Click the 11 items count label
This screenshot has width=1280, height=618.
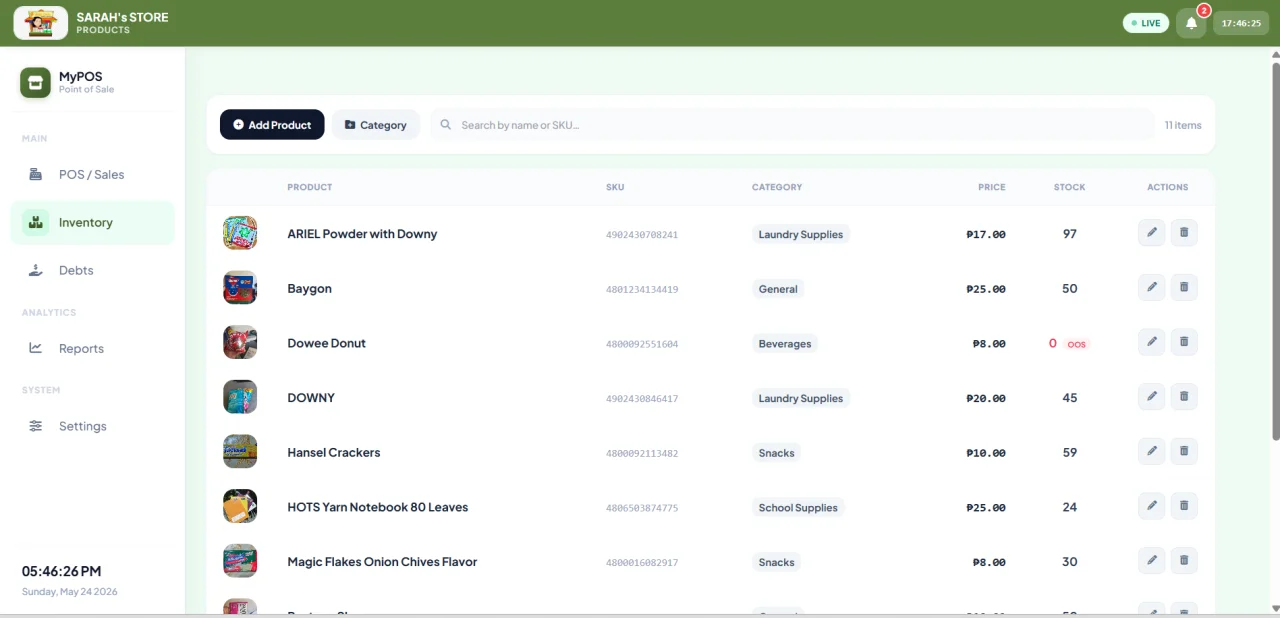(x=1183, y=125)
